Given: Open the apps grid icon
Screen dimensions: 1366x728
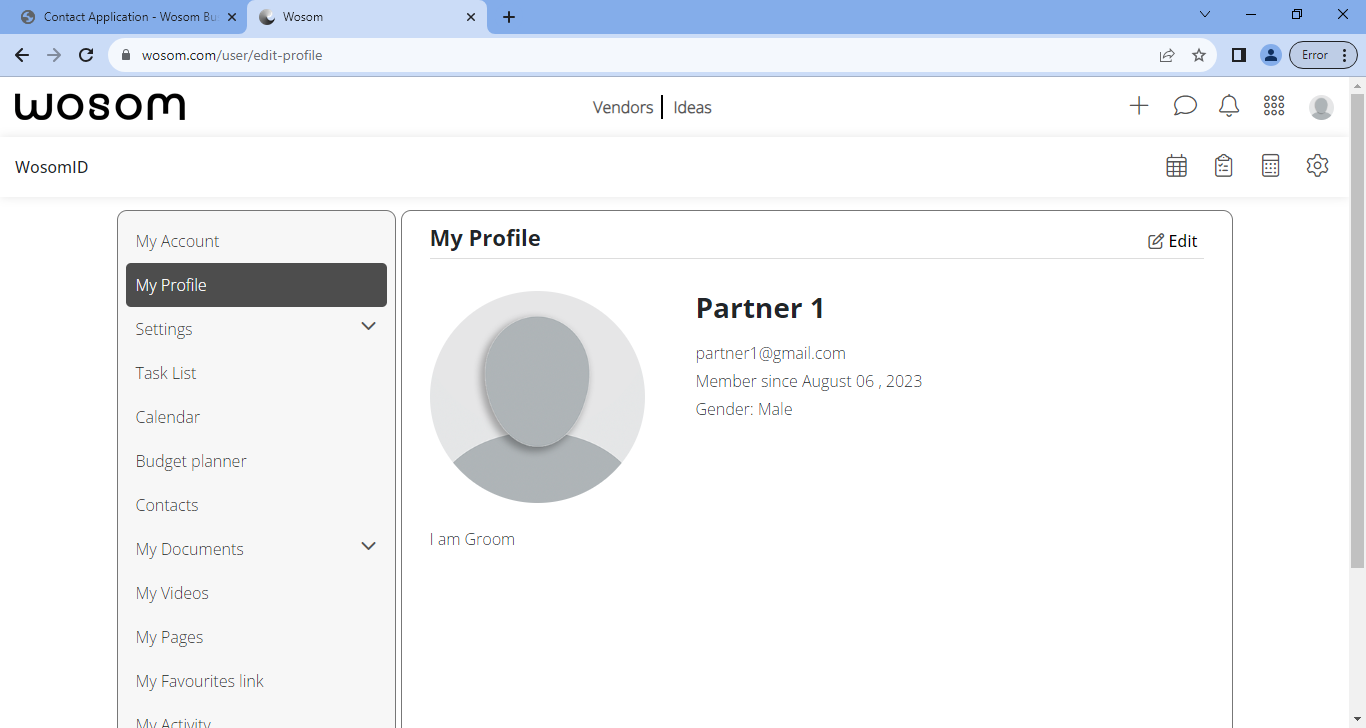Looking at the screenshot, I should 1273,106.
